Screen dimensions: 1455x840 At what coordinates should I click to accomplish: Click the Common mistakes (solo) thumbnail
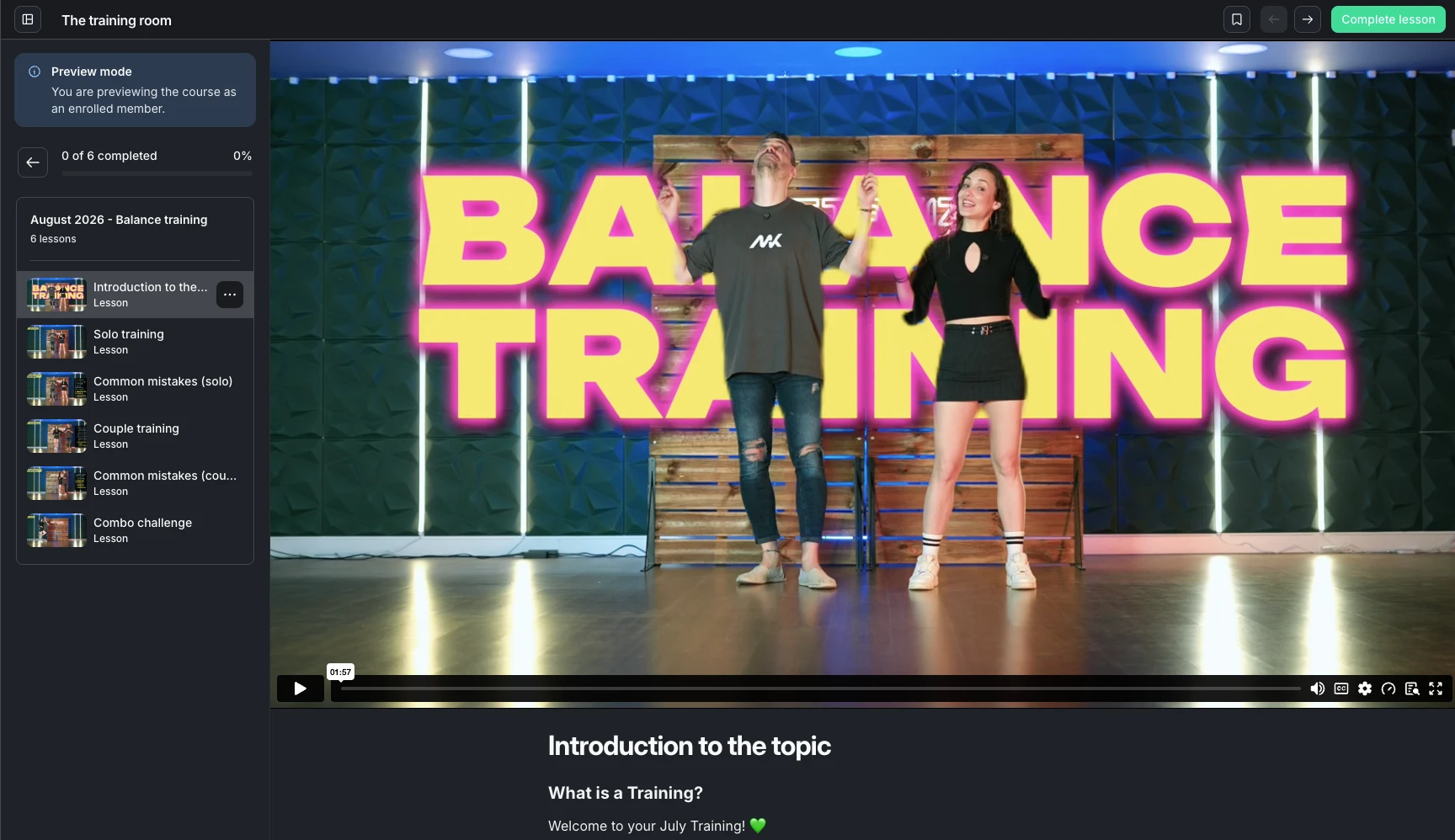pos(56,389)
